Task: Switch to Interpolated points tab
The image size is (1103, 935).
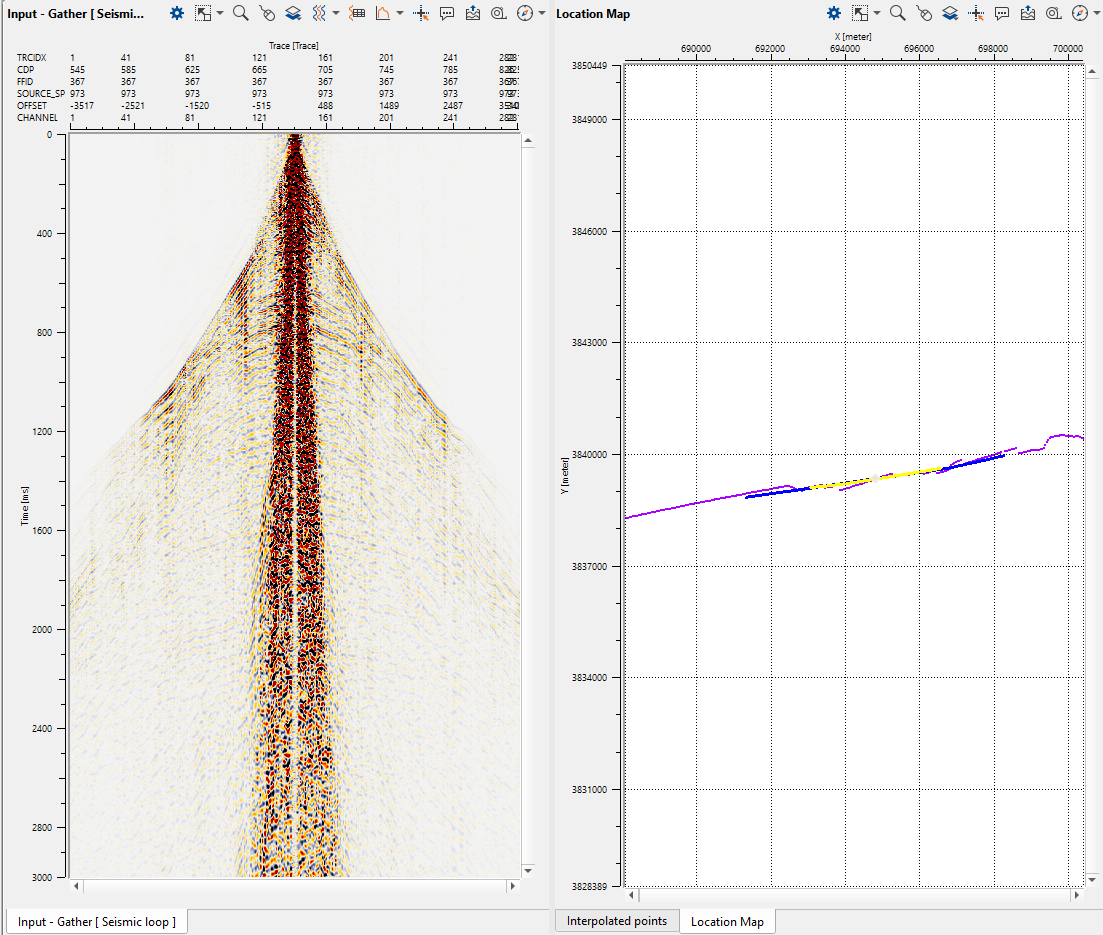Action: point(617,921)
